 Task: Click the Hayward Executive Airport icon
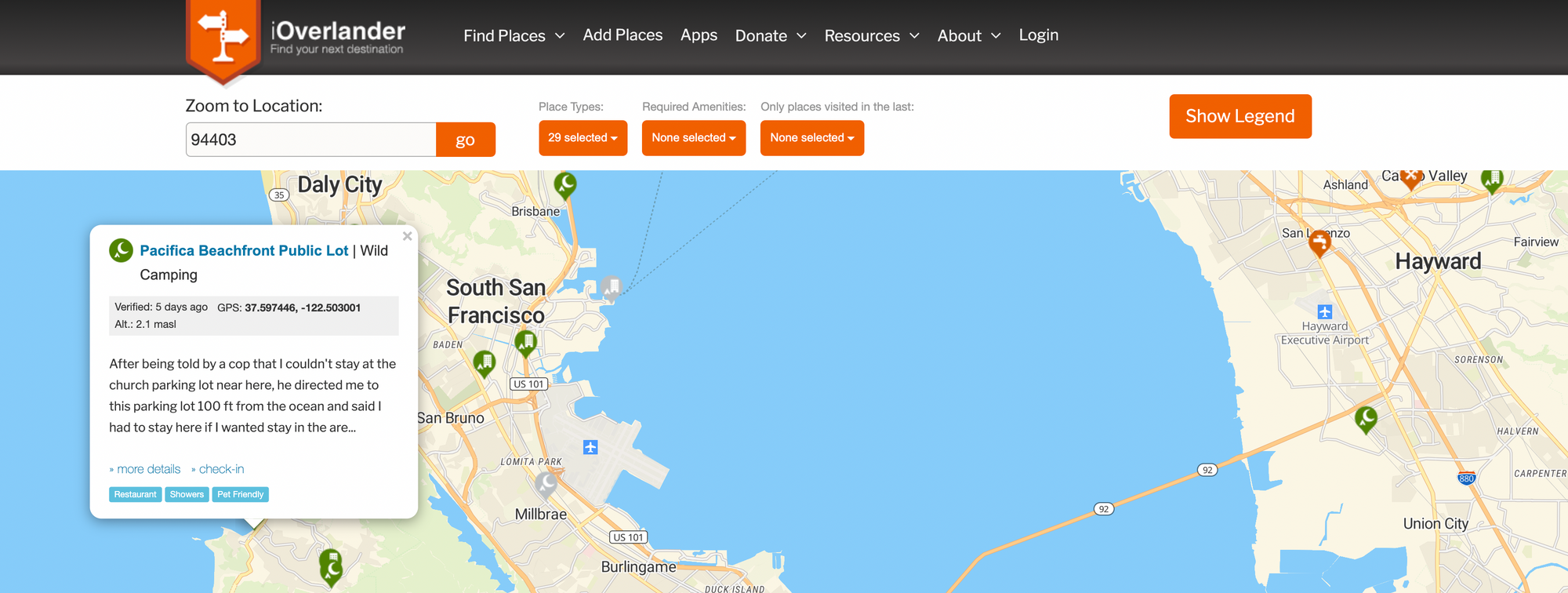(x=1325, y=311)
